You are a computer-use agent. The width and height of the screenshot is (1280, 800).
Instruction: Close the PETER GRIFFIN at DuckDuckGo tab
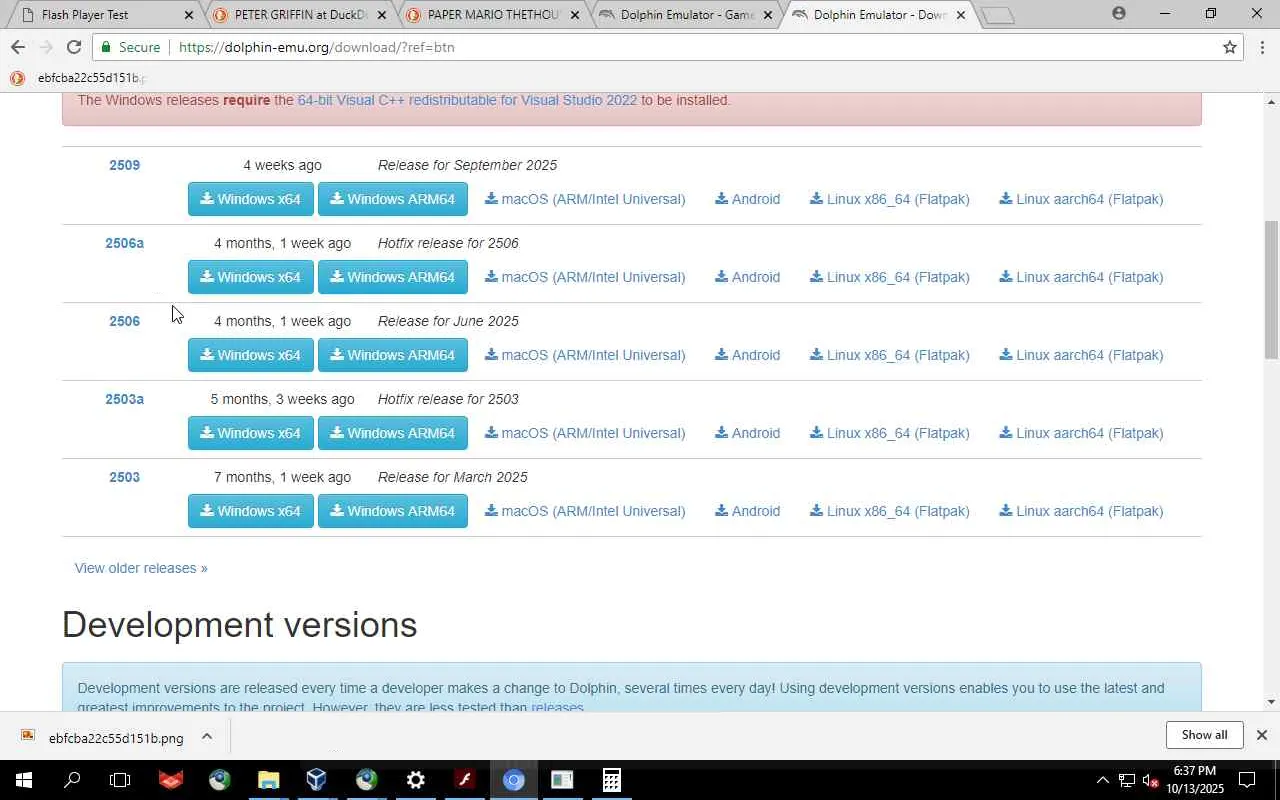click(x=381, y=15)
